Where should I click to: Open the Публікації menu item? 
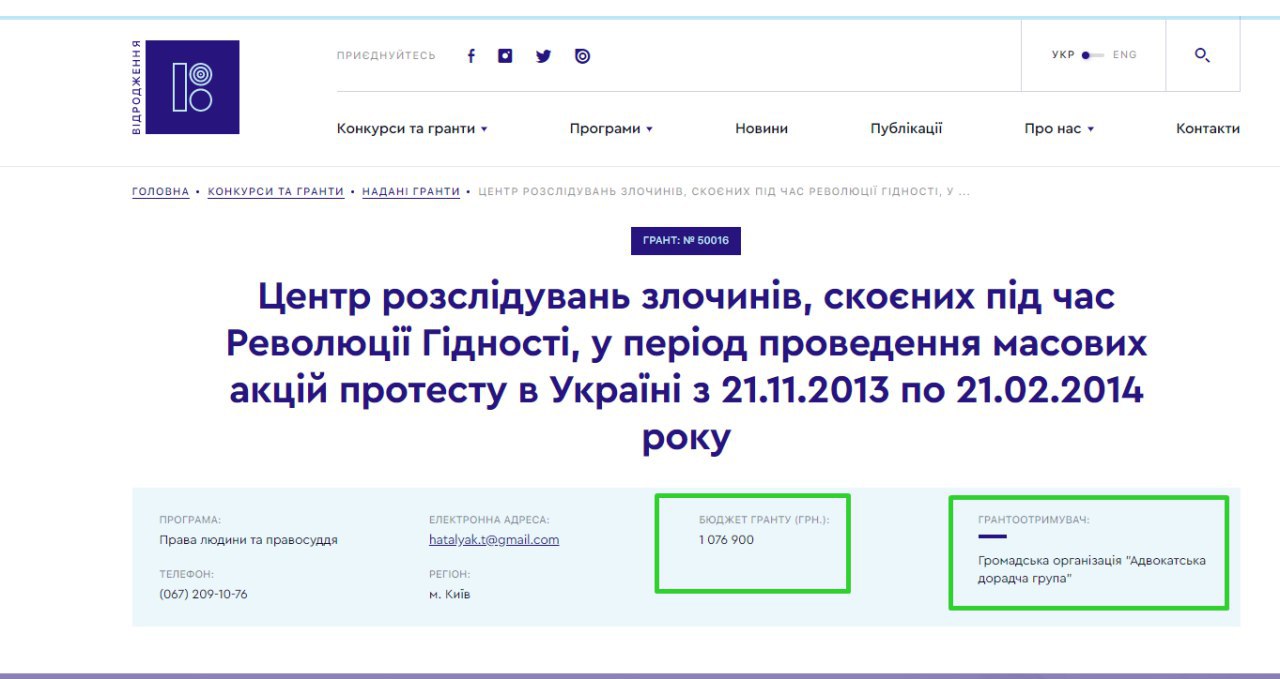906,128
